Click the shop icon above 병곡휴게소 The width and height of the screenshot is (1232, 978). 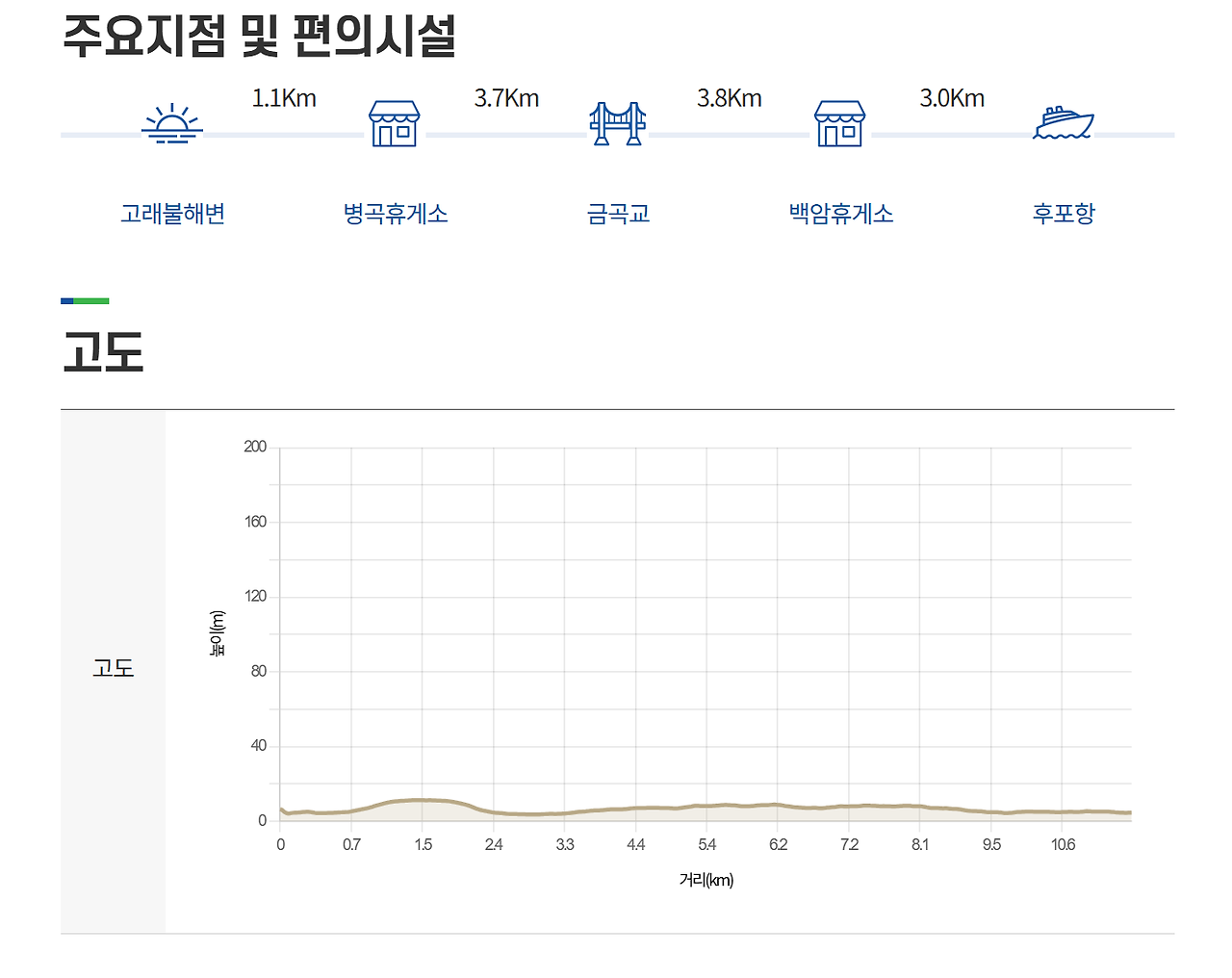395,123
